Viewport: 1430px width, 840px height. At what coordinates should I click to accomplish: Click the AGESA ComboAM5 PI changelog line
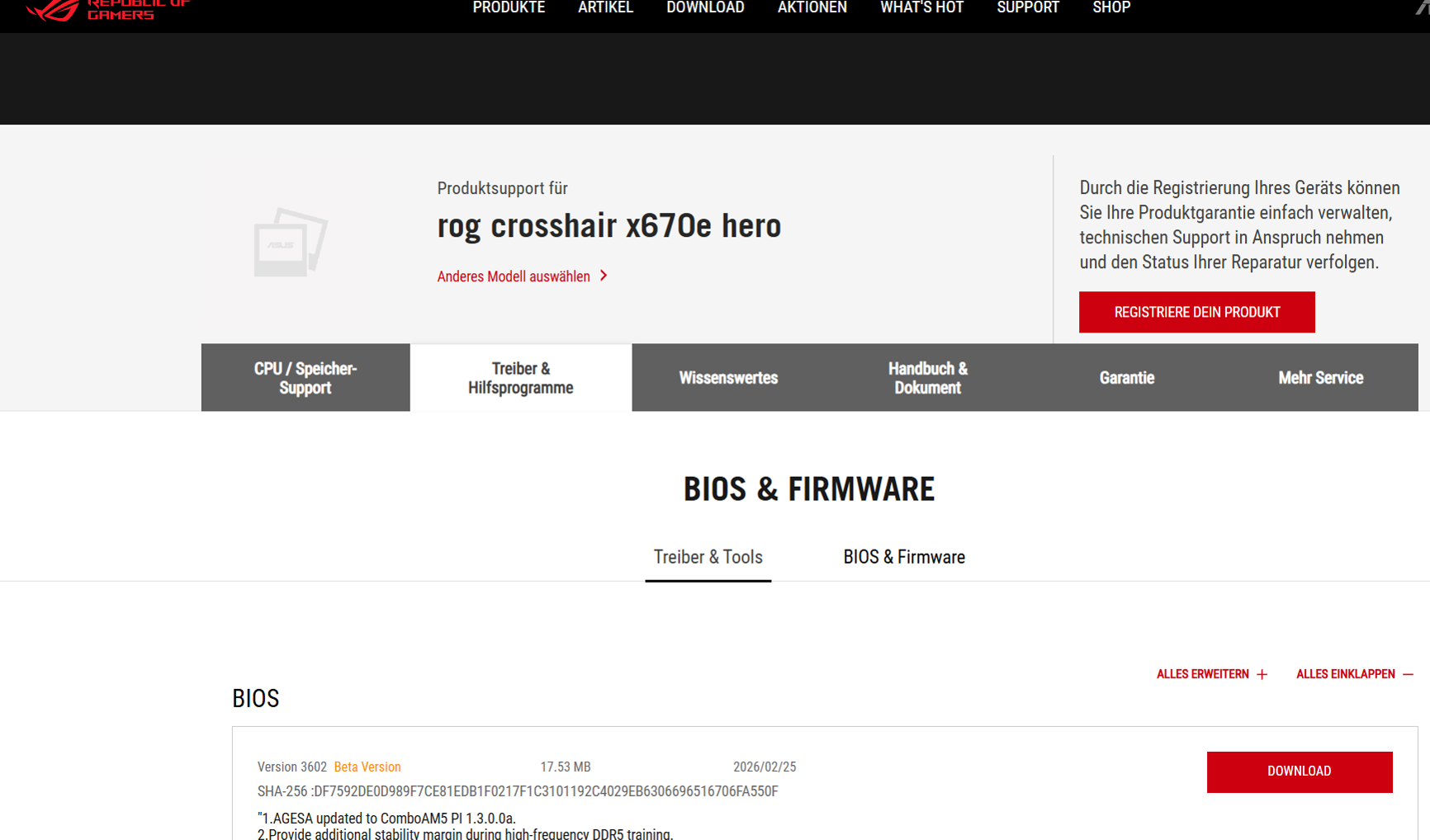click(x=386, y=819)
